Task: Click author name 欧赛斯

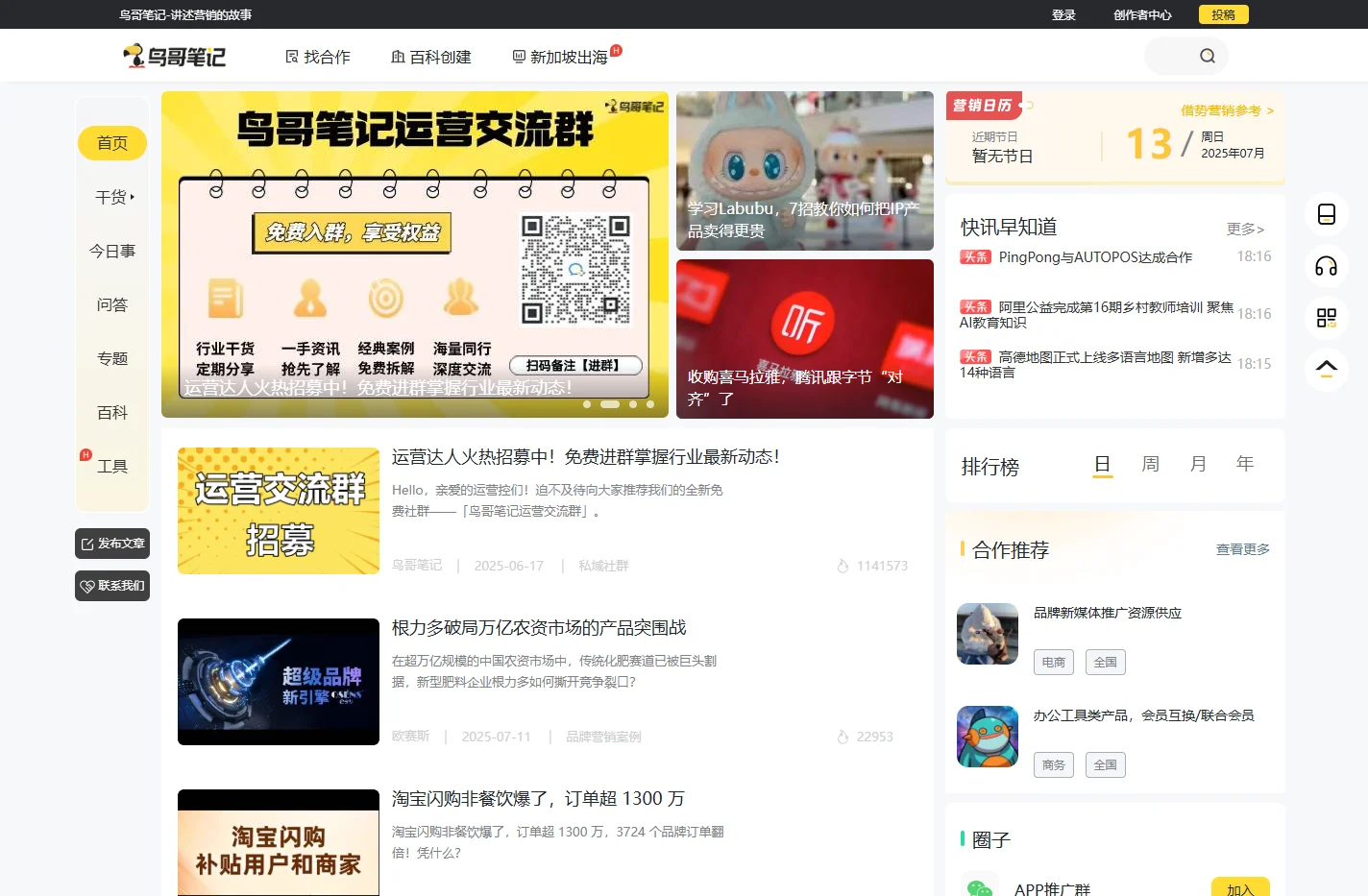Action: tap(410, 737)
